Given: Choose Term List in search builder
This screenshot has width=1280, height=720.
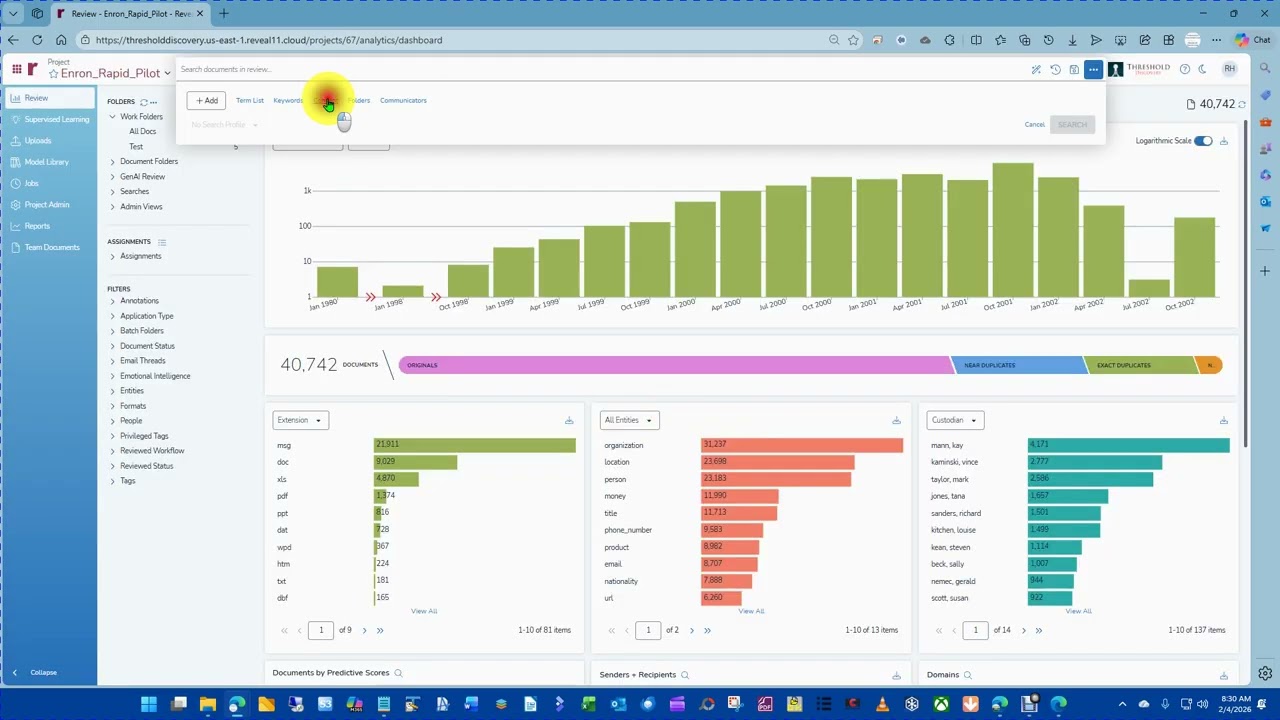Looking at the screenshot, I should coord(250,100).
